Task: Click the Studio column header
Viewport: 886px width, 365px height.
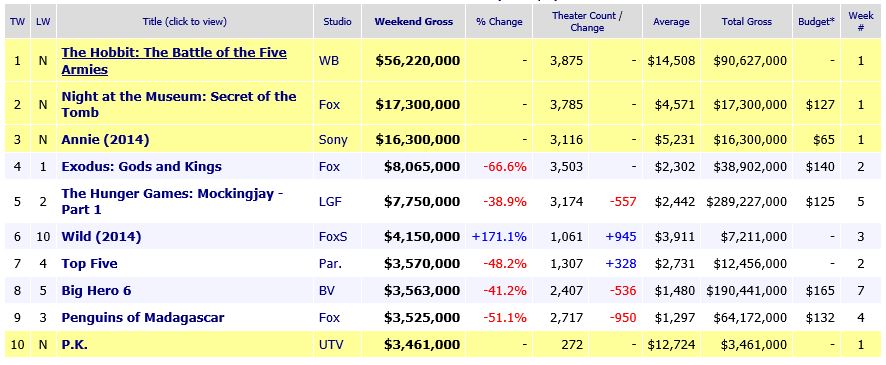Action: click(337, 22)
